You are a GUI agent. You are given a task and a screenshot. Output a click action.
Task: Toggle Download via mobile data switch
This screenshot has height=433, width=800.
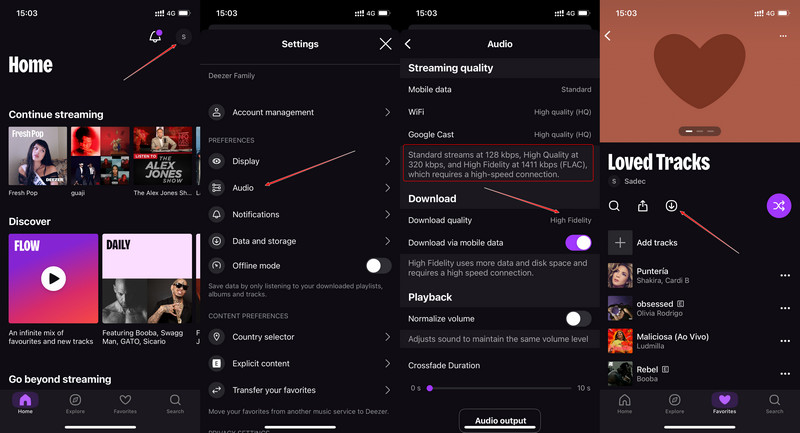[579, 243]
